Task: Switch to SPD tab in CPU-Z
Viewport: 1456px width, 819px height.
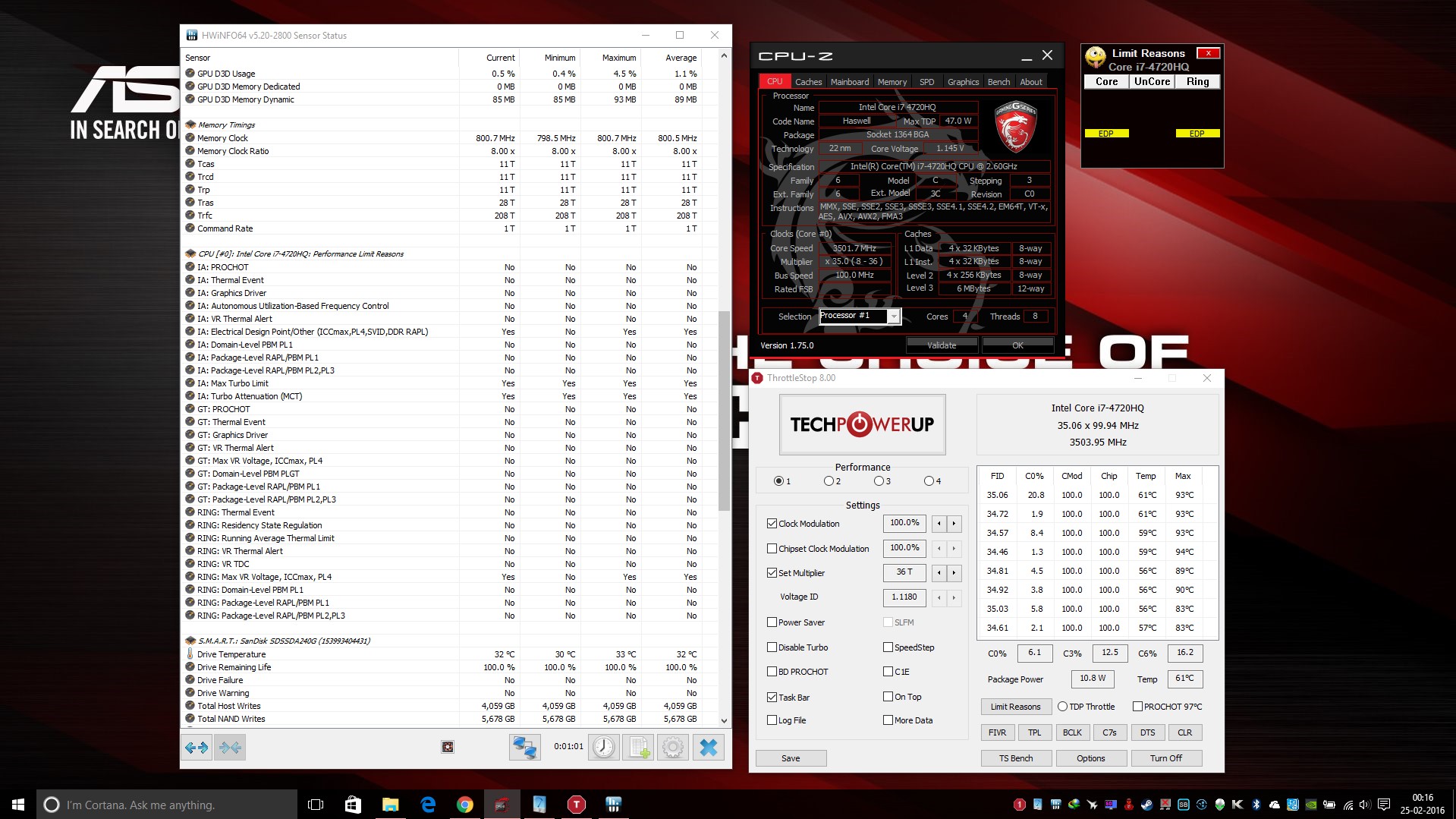Action: tap(926, 82)
